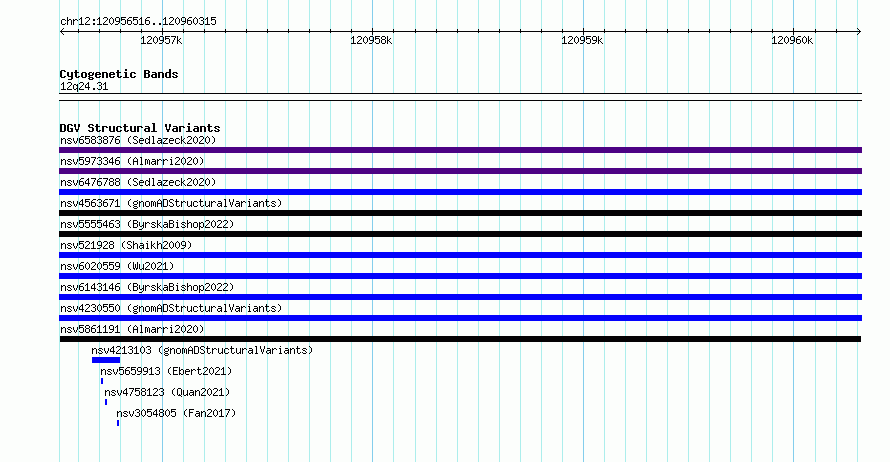Open the nsv5973346 (Almarri2020) label
Image resolution: width=890 pixels, height=462 pixels.
[132, 161]
